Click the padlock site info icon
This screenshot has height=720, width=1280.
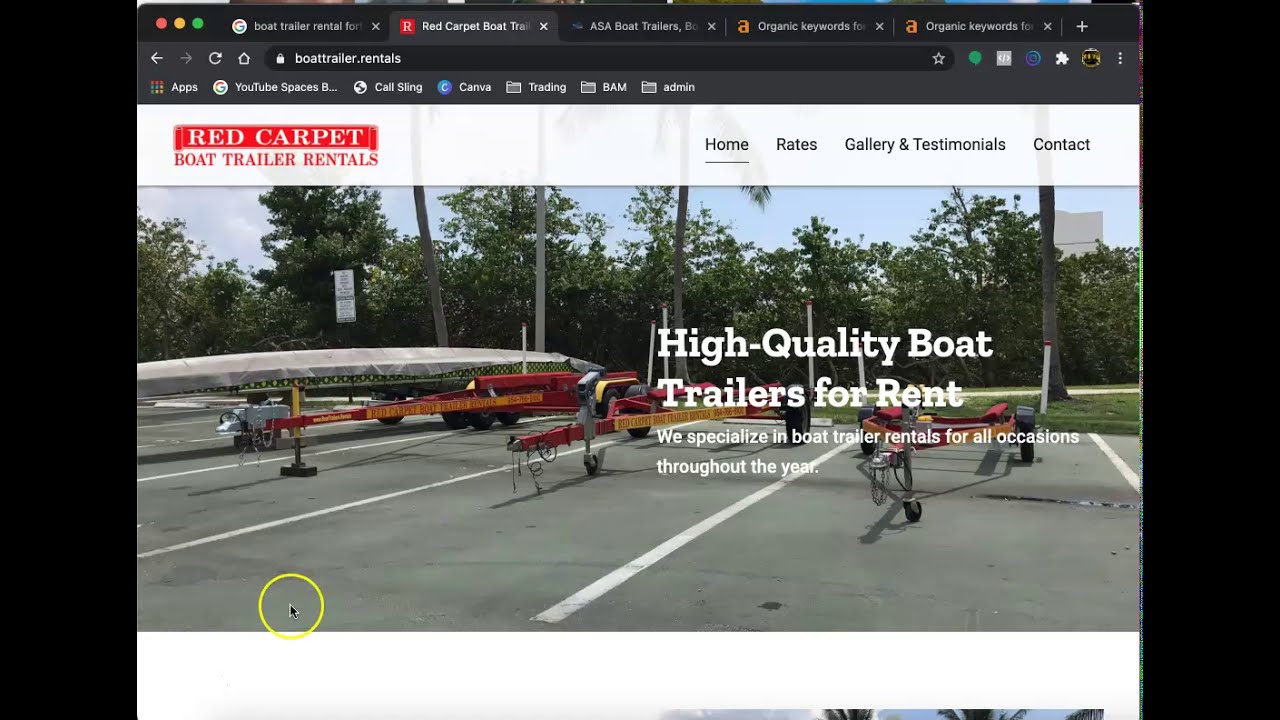pyautogui.click(x=280, y=58)
